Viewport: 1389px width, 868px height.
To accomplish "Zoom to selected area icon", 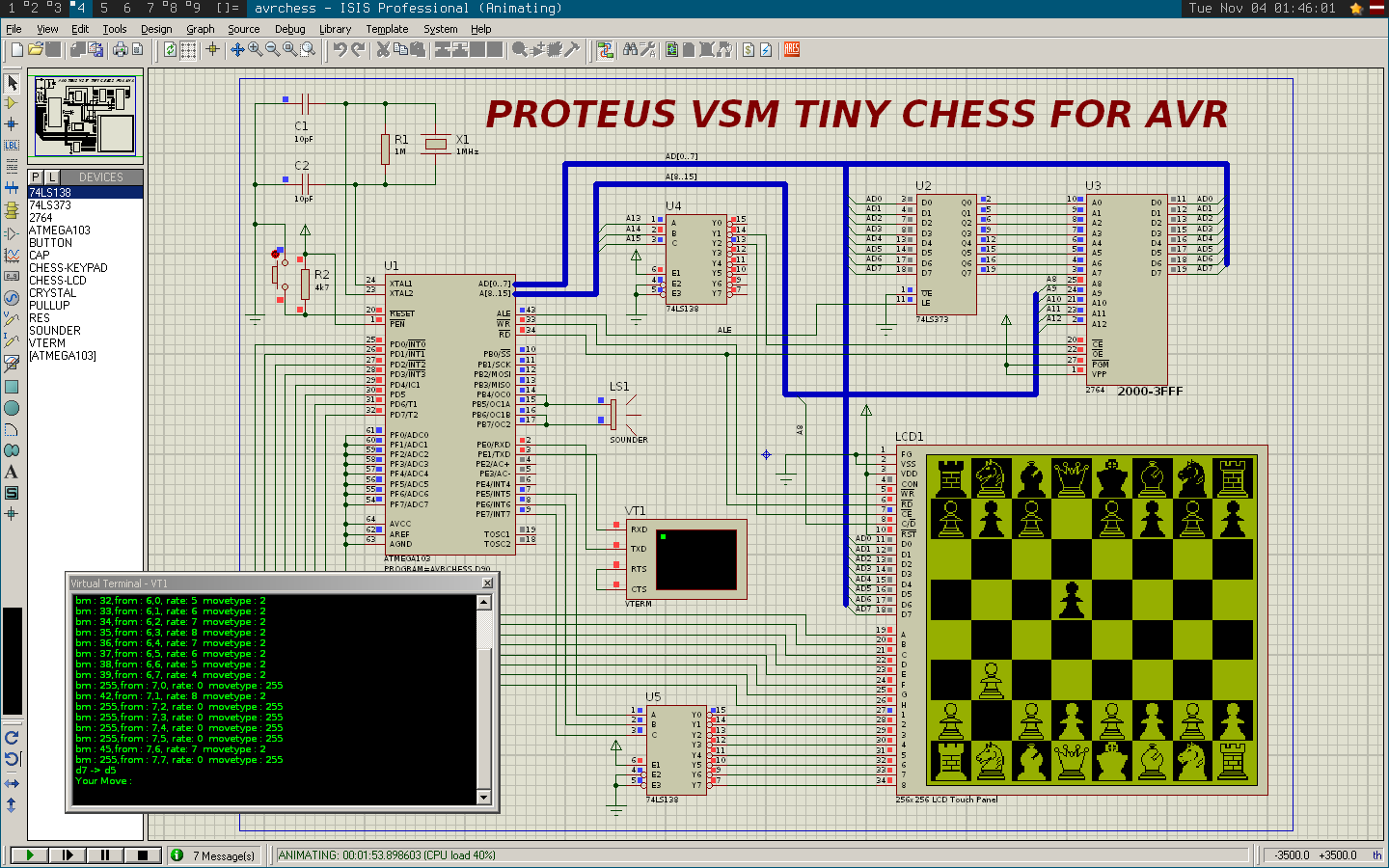I will click(x=308, y=49).
